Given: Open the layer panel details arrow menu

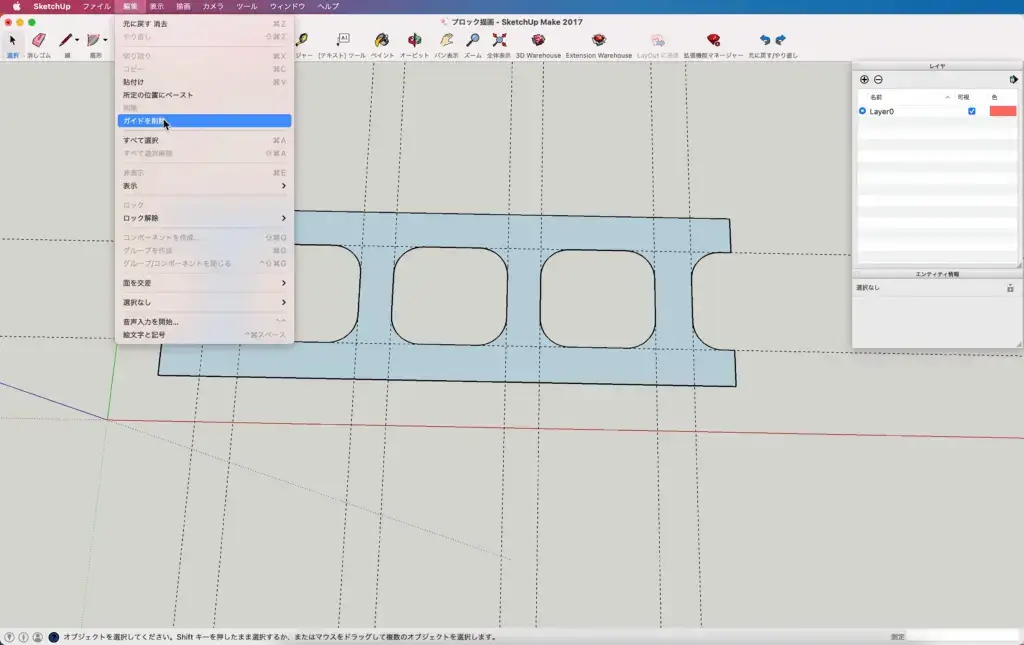Looking at the screenshot, I should [1013, 80].
